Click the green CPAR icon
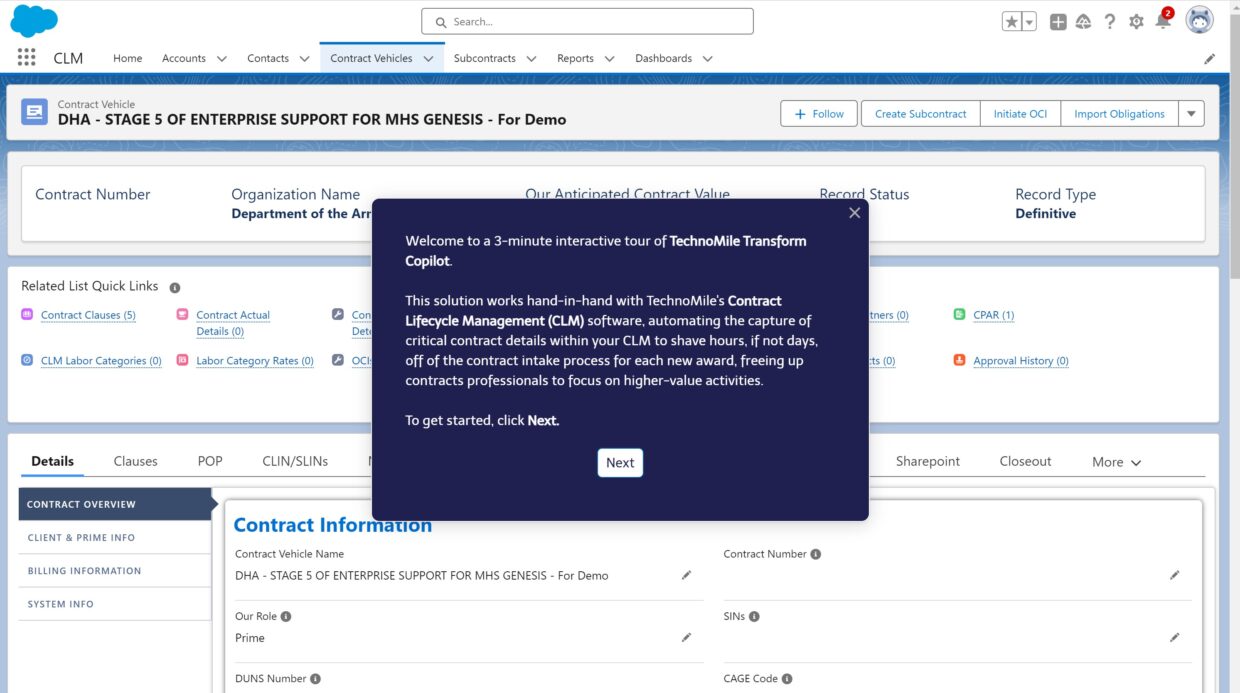The height and width of the screenshot is (693, 1240). pyautogui.click(x=960, y=314)
